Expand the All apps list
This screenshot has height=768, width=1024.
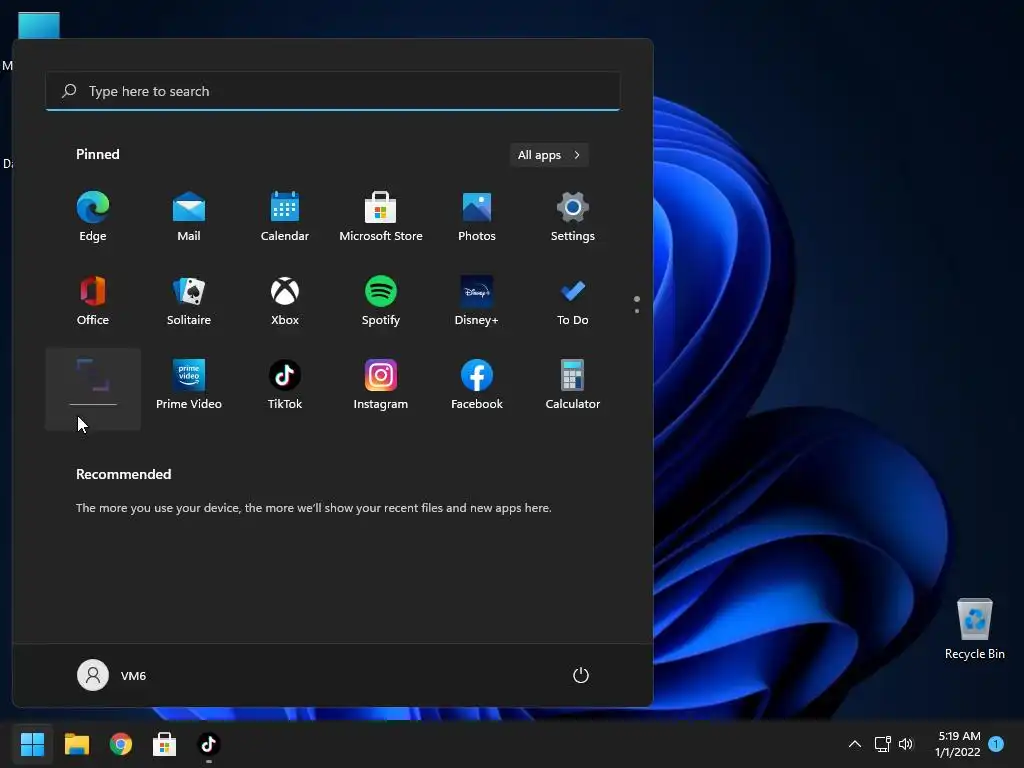point(549,155)
